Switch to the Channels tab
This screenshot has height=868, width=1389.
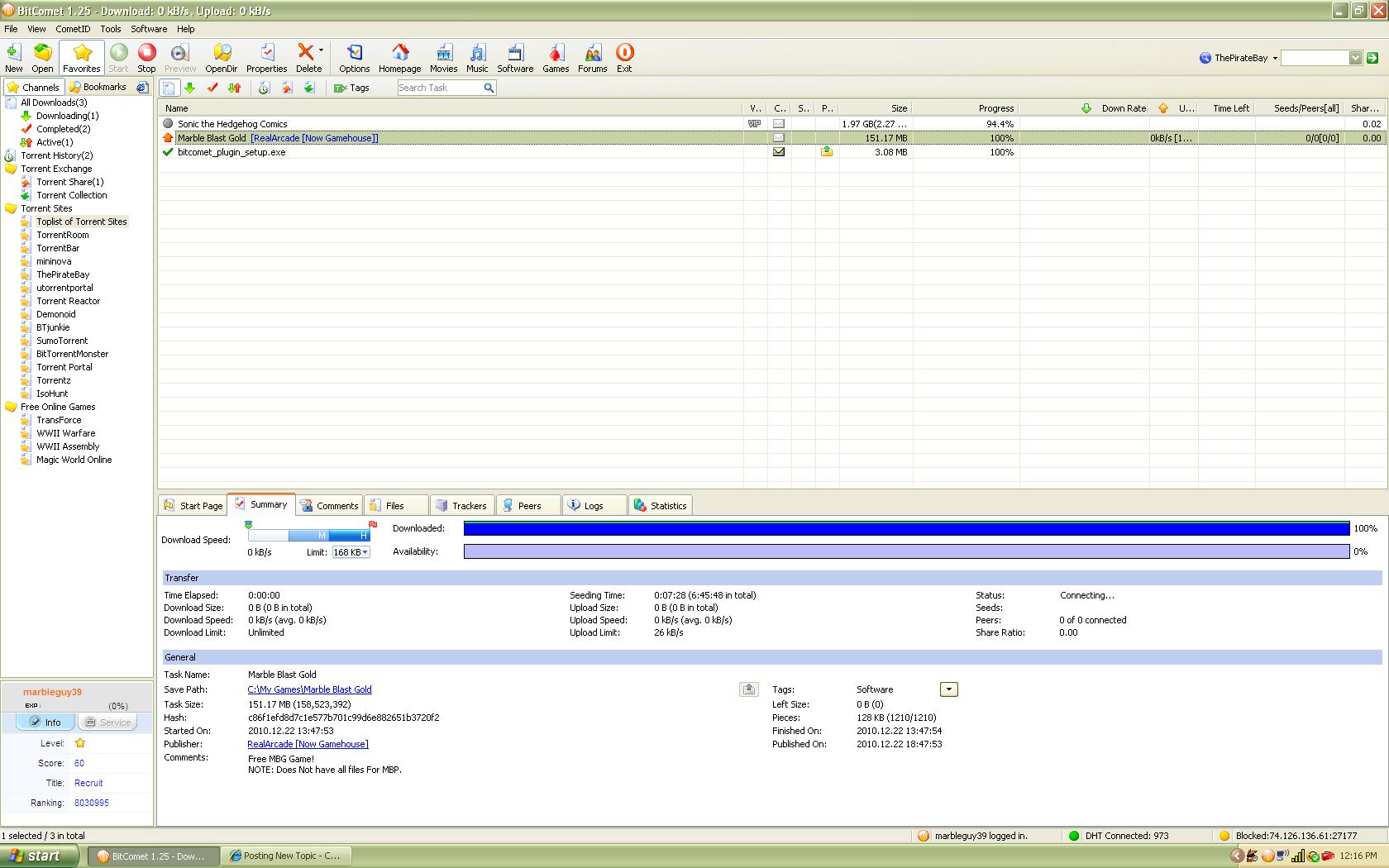(33, 87)
